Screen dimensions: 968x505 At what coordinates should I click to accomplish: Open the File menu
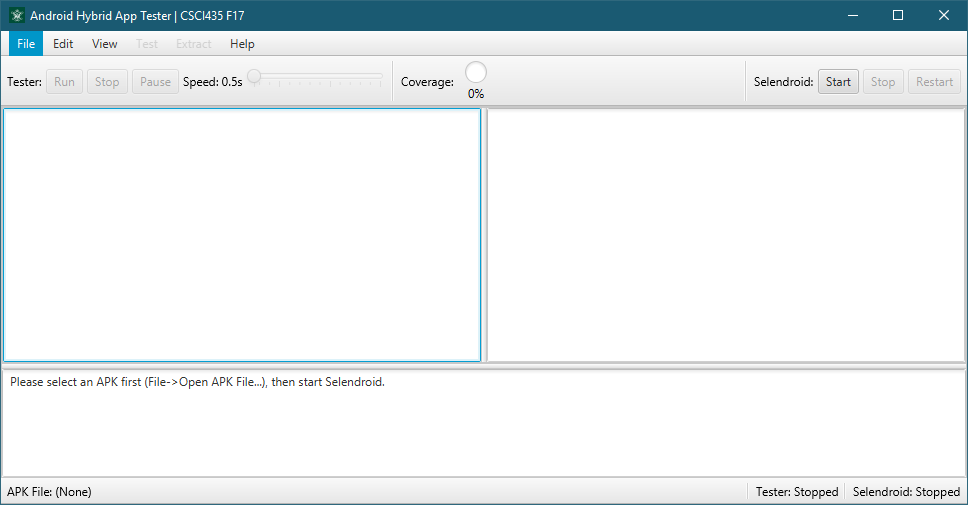click(26, 44)
